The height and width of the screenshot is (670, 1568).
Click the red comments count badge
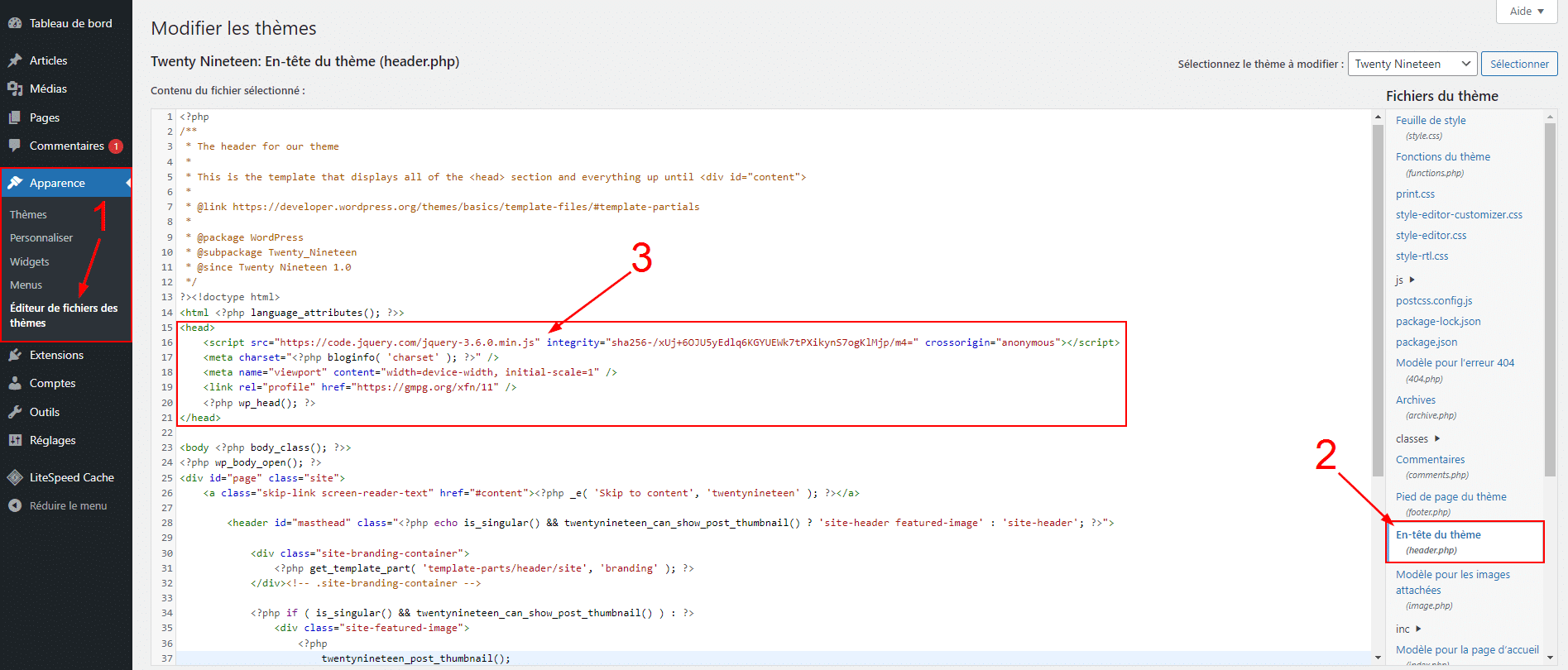116,146
